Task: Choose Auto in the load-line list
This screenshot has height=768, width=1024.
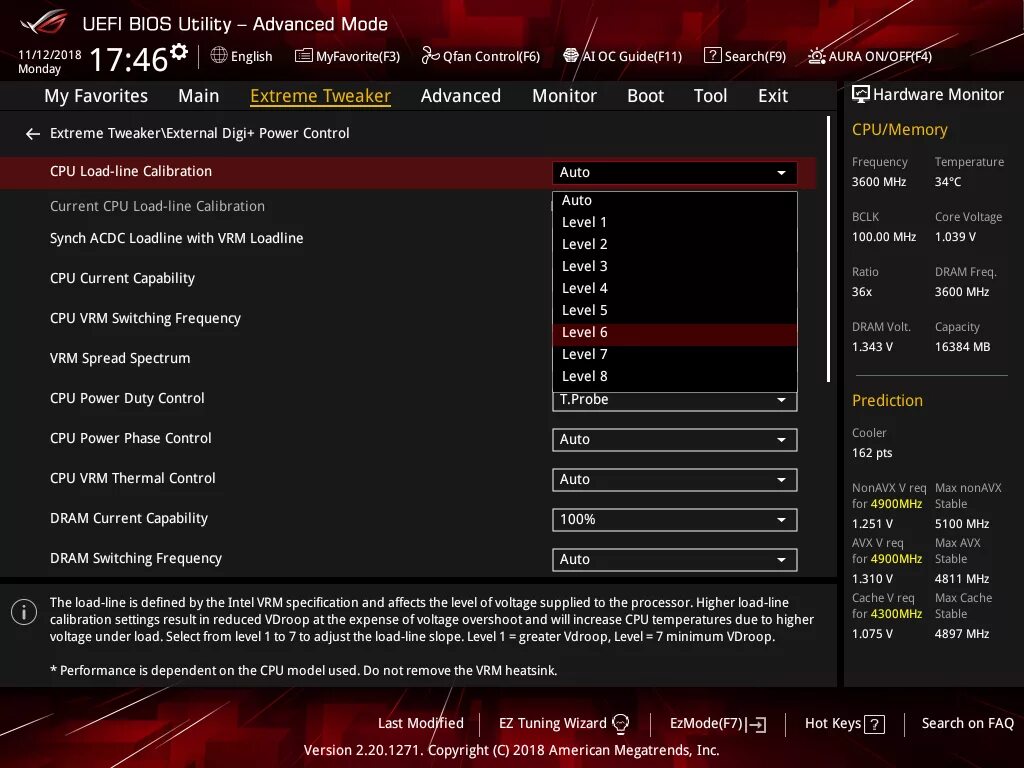Action: coord(675,200)
